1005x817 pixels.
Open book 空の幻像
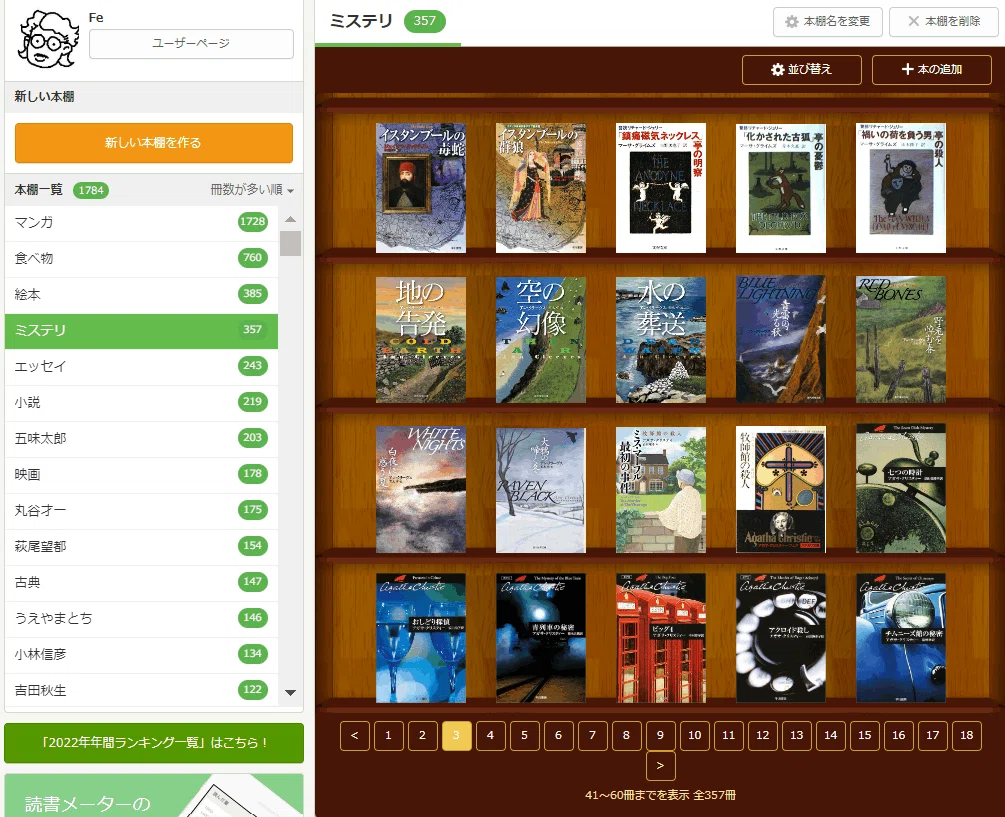click(540, 340)
